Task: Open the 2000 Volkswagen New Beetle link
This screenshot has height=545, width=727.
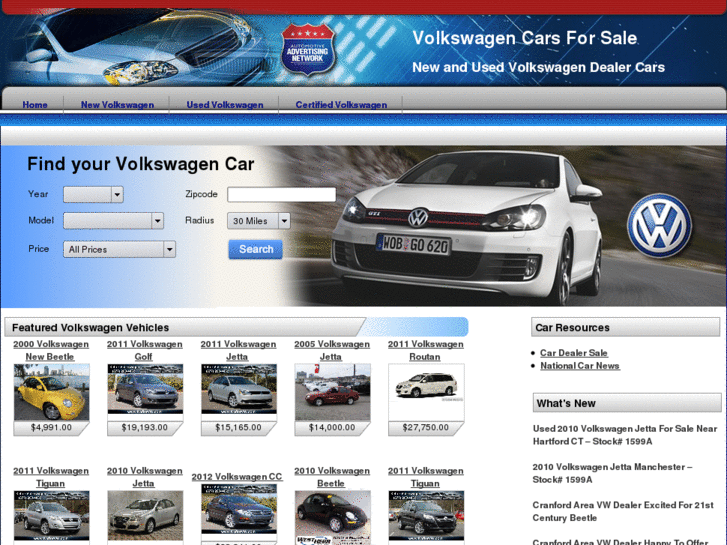Action: (51, 350)
